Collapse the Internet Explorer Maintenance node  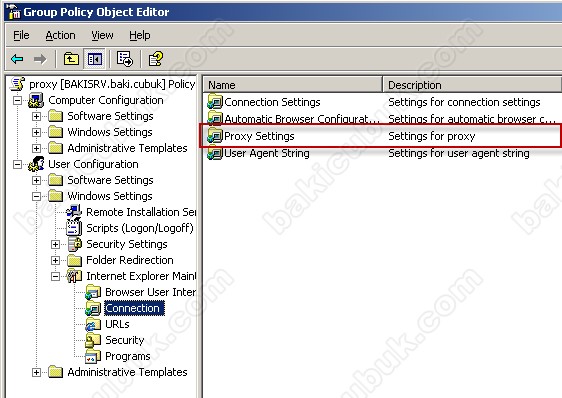(55, 276)
